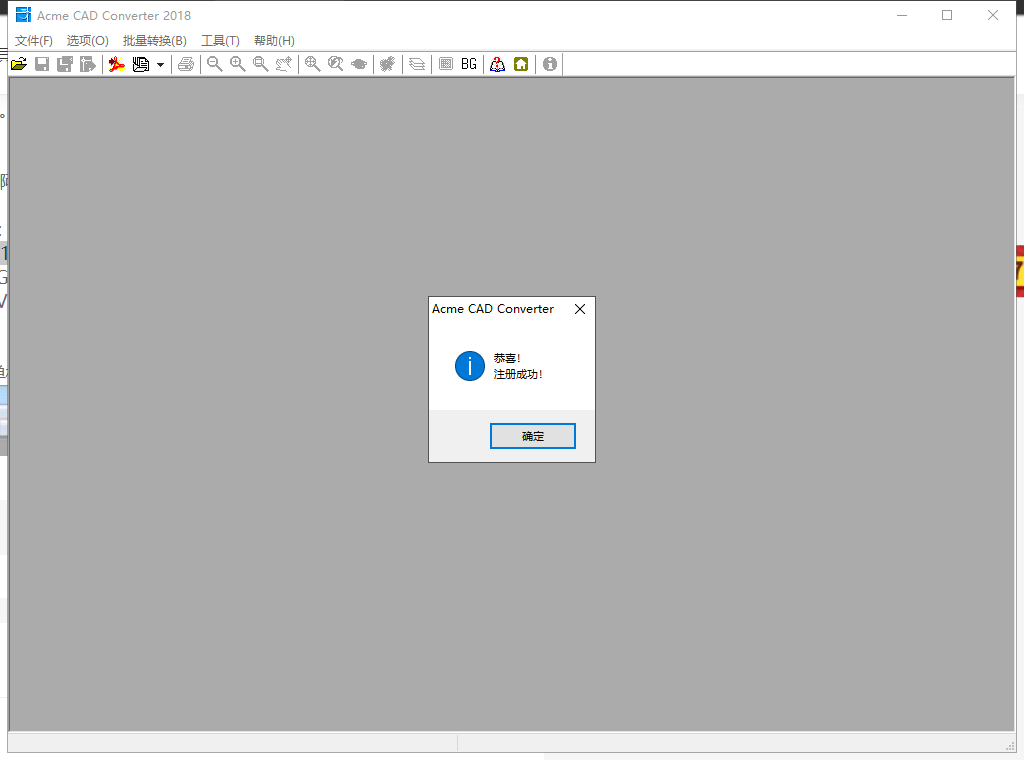Open a file with the folder icon
Image resolution: width=1024 pixels, height=760 pixels.
(19, 64)
